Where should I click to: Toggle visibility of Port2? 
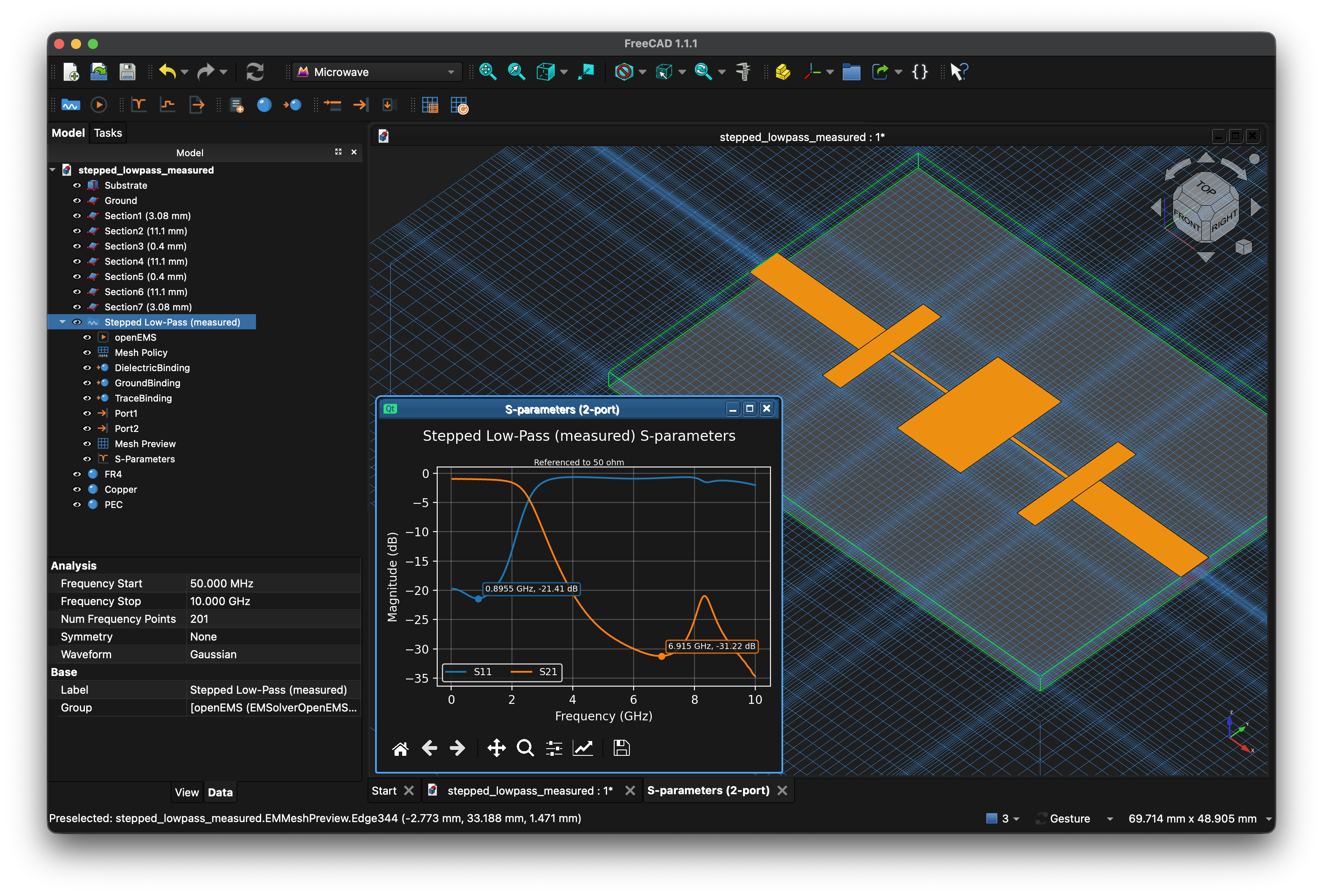[x=87, y=429]
